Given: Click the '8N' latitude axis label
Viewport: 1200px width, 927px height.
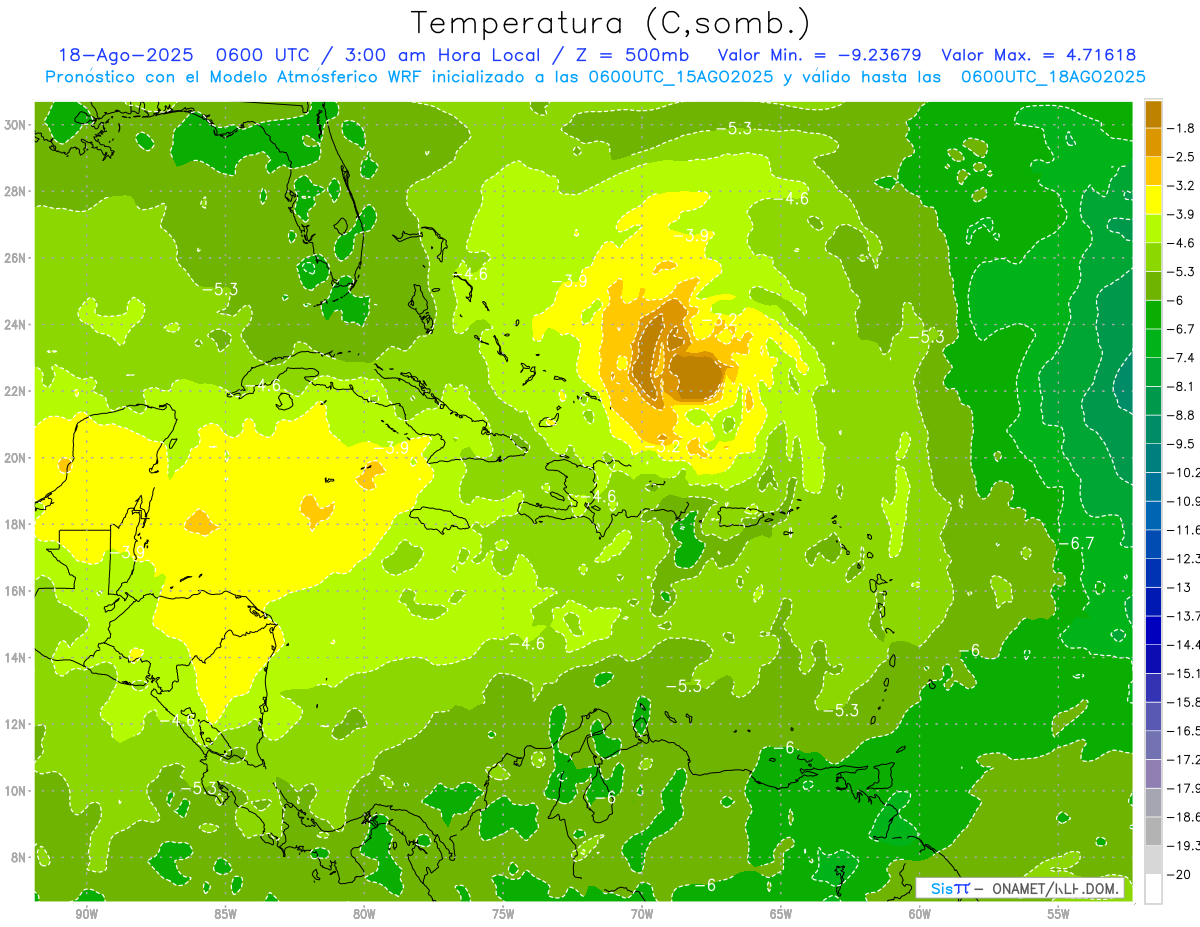Looking at the screenshot, I should tap(19, 857).
